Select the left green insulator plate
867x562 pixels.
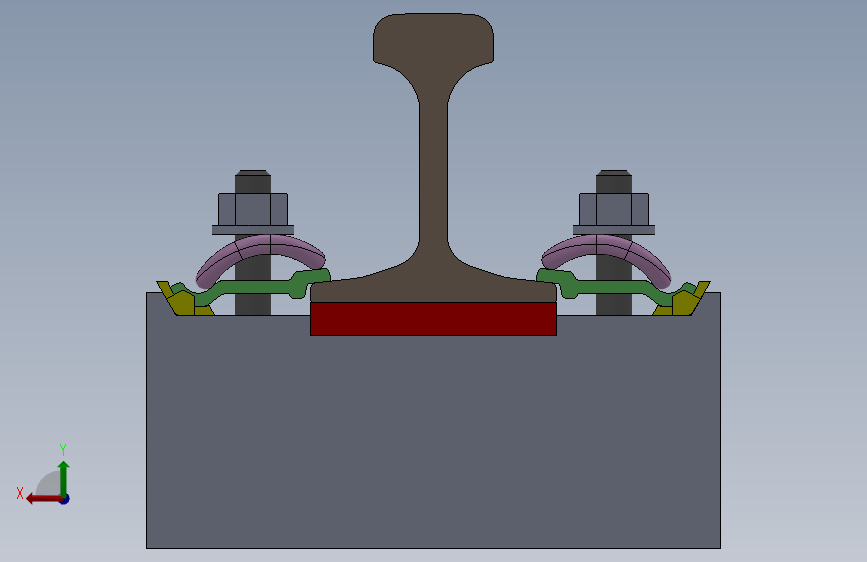(x=254, y=287)
